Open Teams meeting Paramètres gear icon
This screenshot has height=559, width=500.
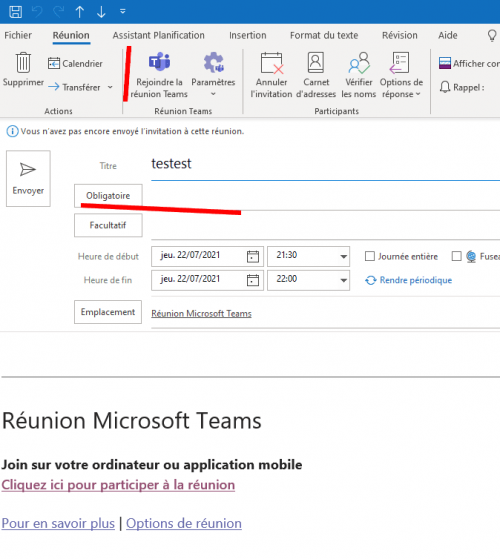[213, 62]
